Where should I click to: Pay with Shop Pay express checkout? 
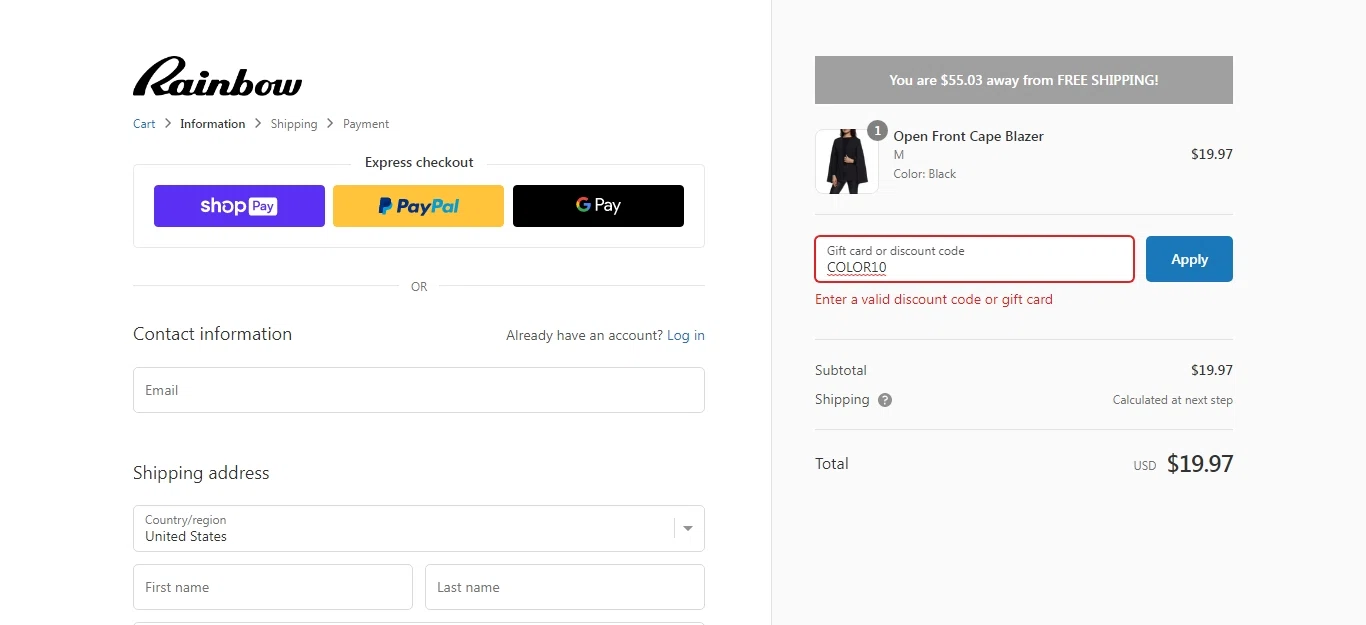point(239,206)
